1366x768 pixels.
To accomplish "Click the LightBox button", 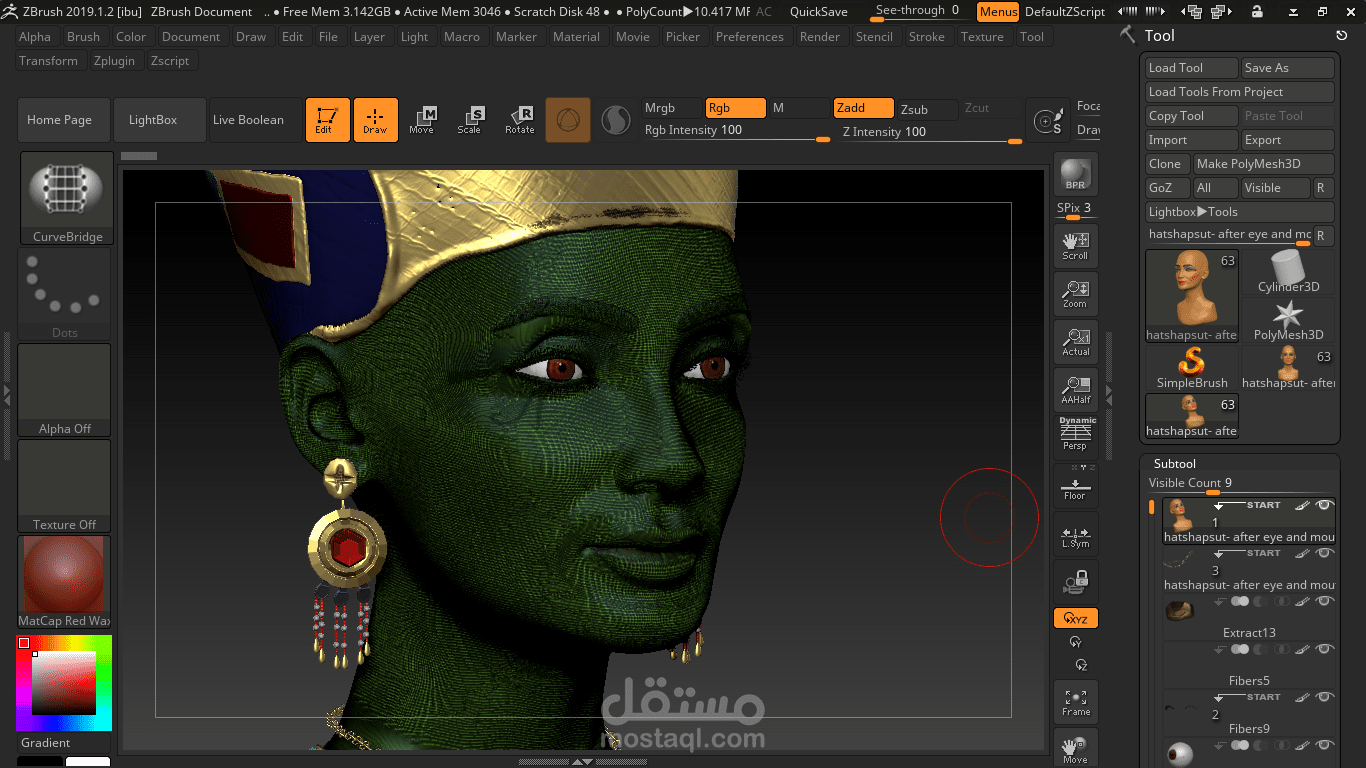I will (160, 120).
